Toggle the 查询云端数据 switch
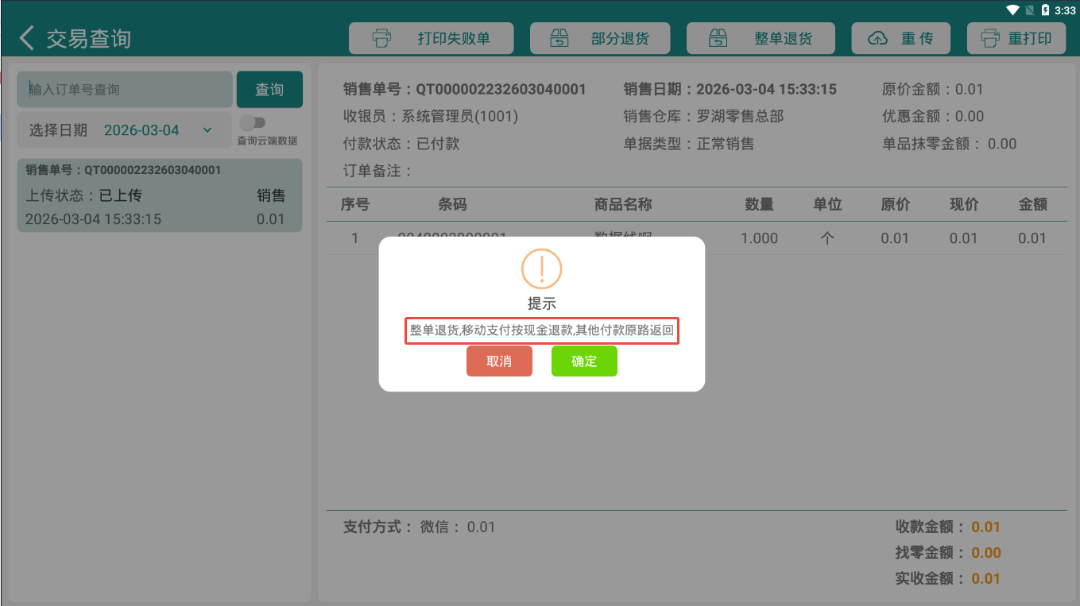Screen dimensions: 1080x606 tap(253, 123)
